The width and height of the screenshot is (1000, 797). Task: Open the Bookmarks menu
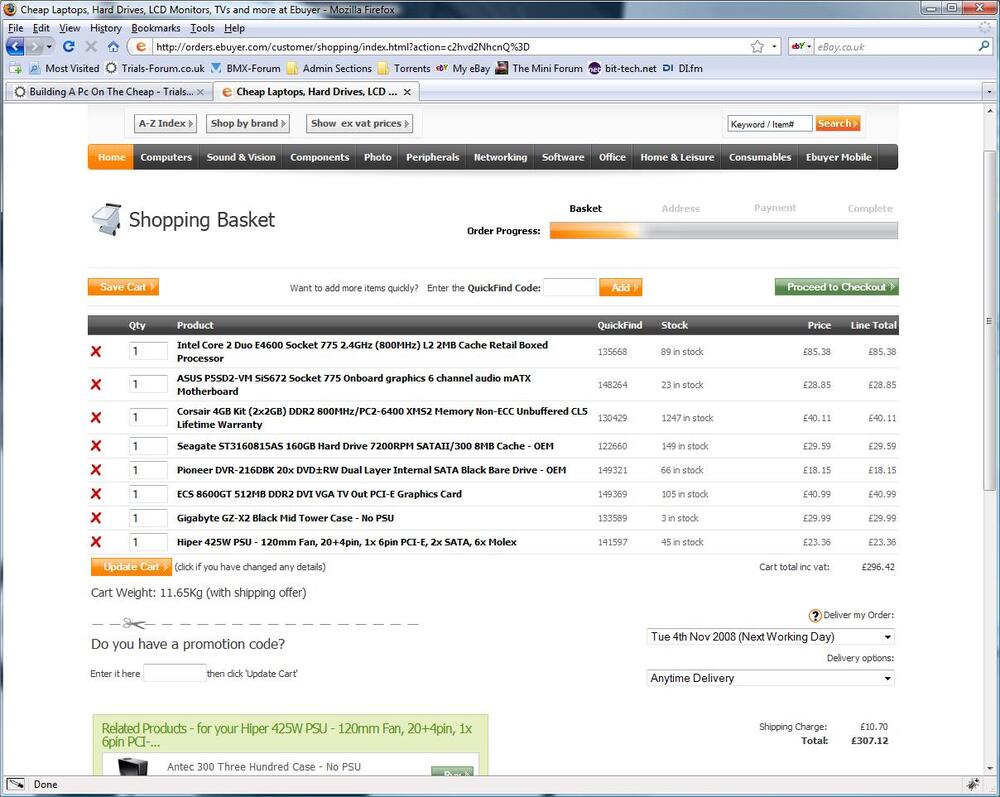156,28
